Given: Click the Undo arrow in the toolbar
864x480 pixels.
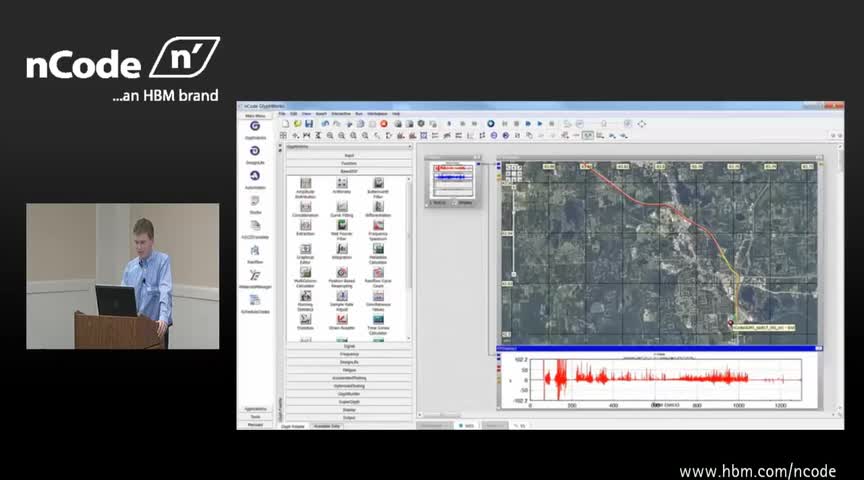Looking at the screenshot, I should pyautogui.click(x=325, y=124).
